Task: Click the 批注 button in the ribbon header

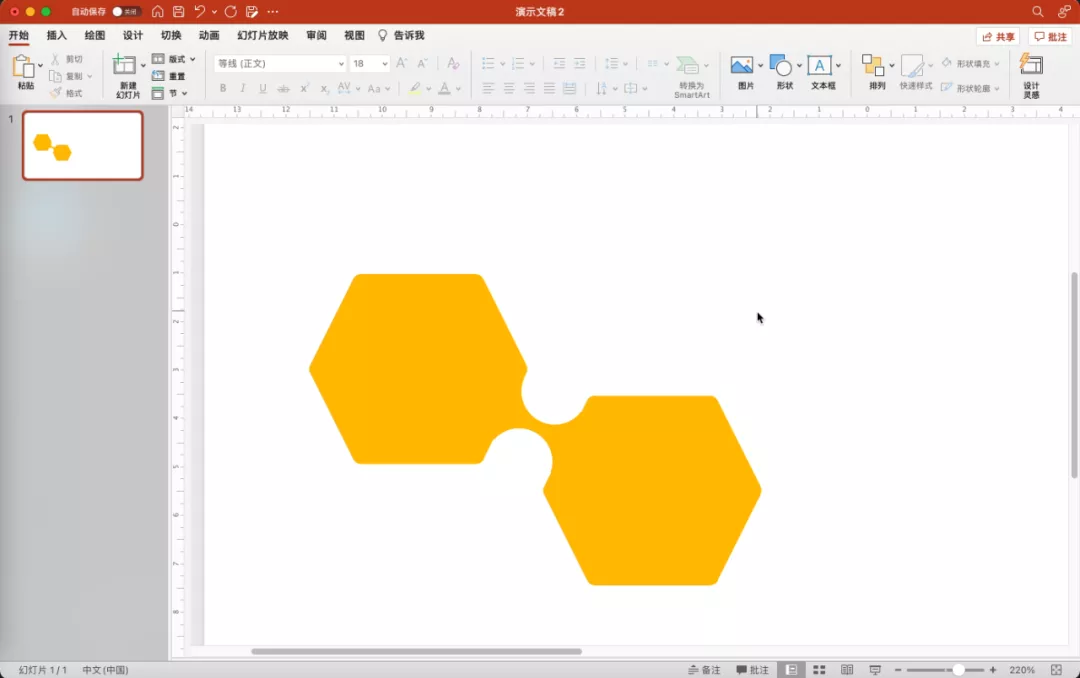Action: point(1050,37)
